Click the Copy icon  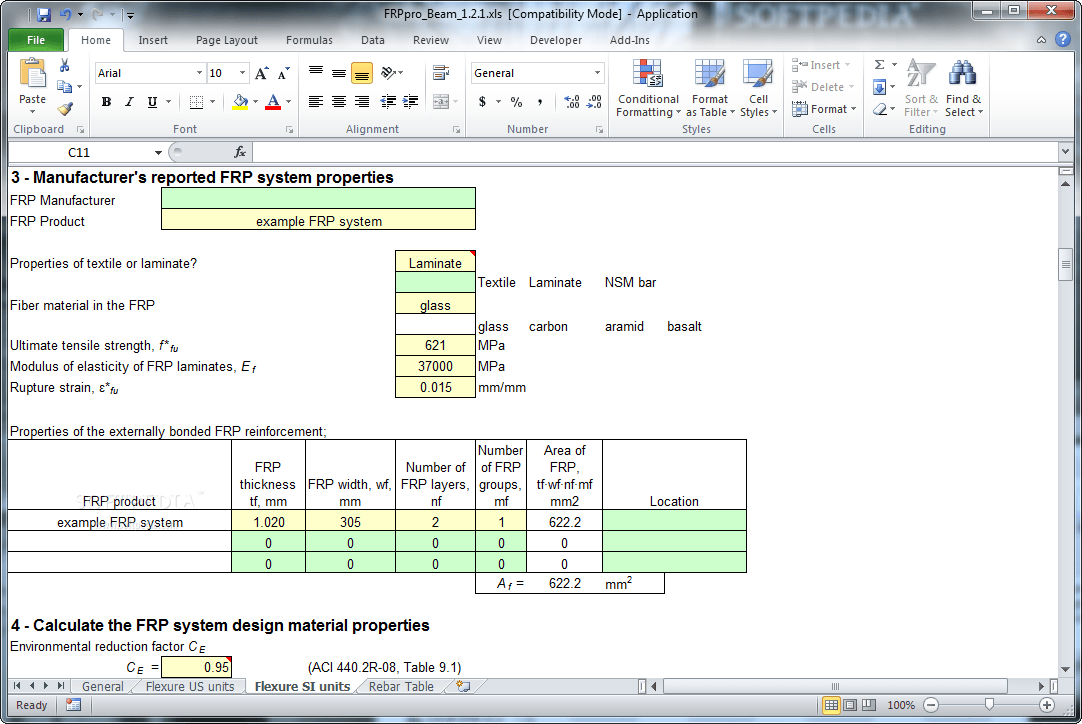coord(64,87)
